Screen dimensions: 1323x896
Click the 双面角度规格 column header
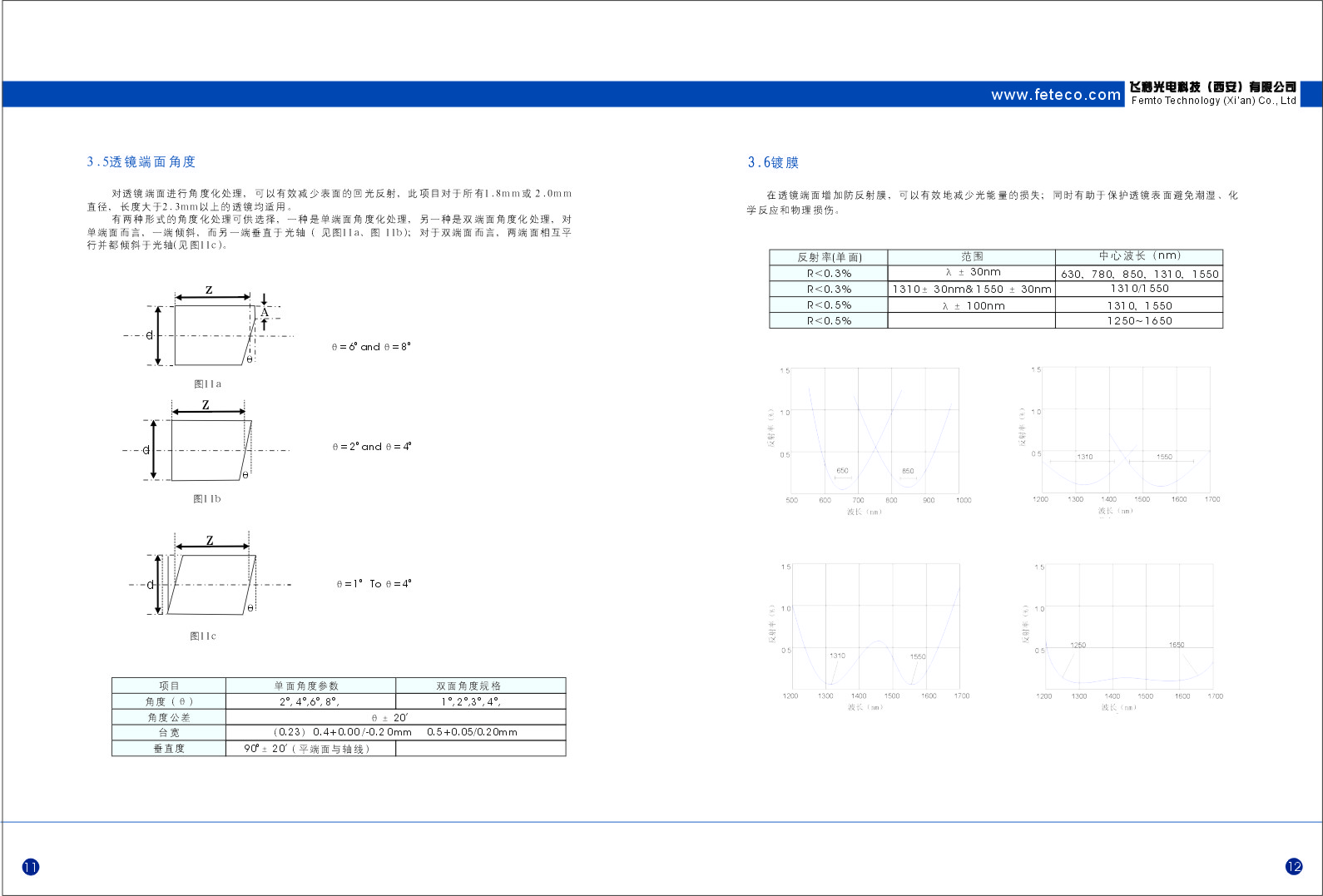[468, 686]
